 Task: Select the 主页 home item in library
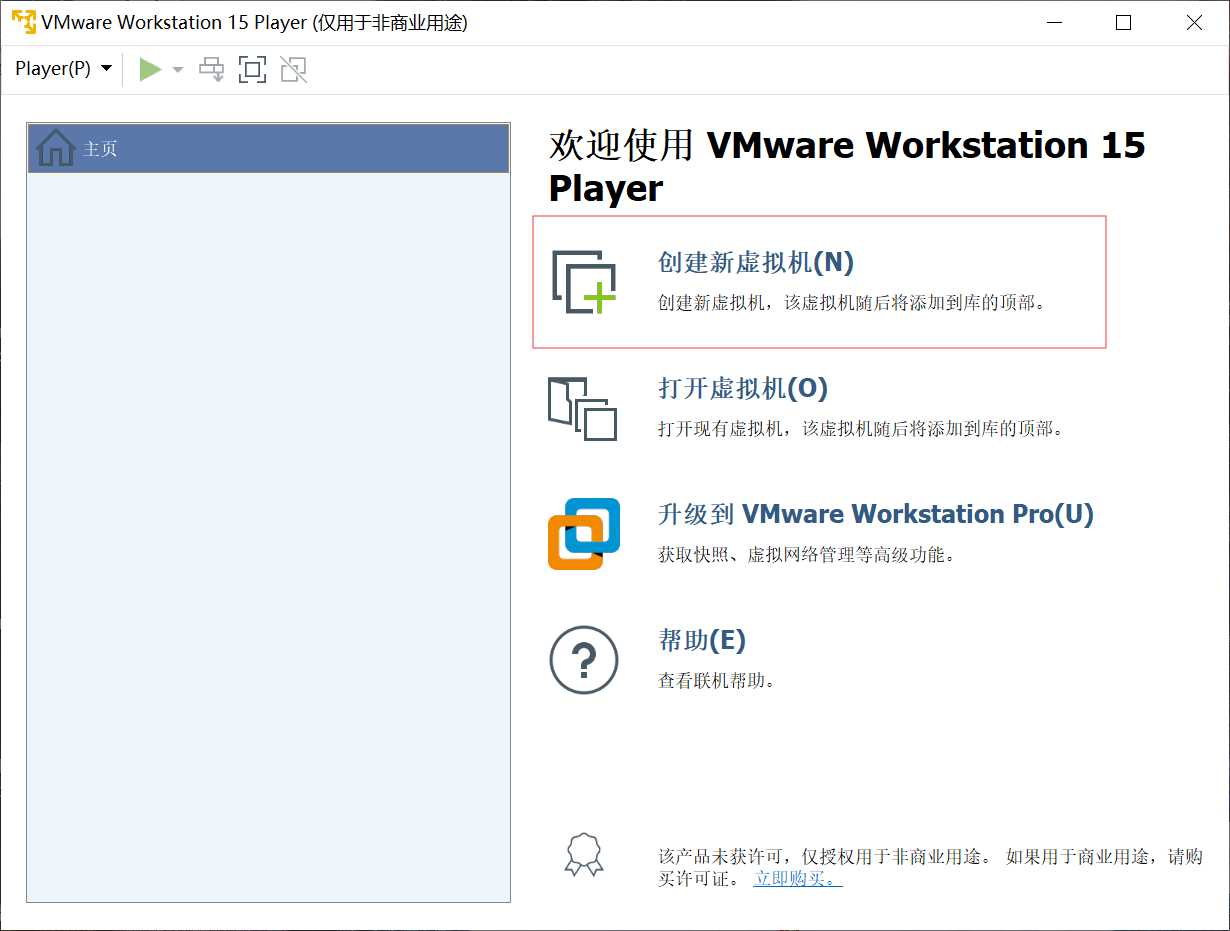[x=268, y=149]
